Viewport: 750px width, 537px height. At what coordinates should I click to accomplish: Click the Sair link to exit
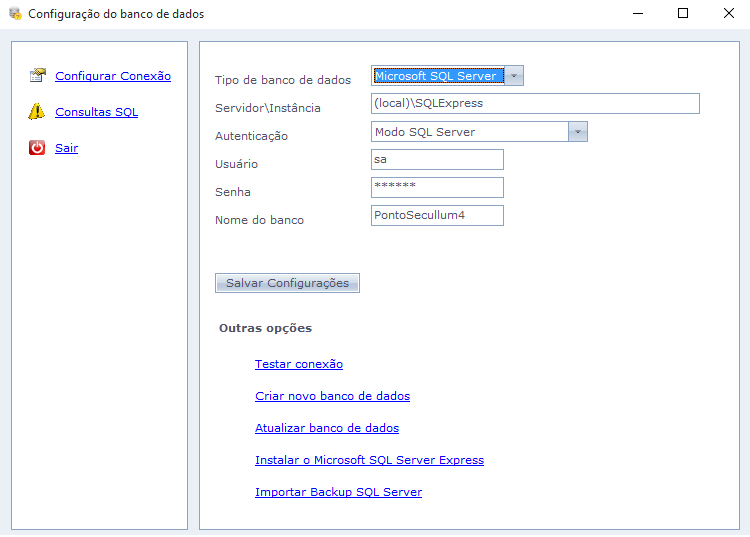(66, 148)
